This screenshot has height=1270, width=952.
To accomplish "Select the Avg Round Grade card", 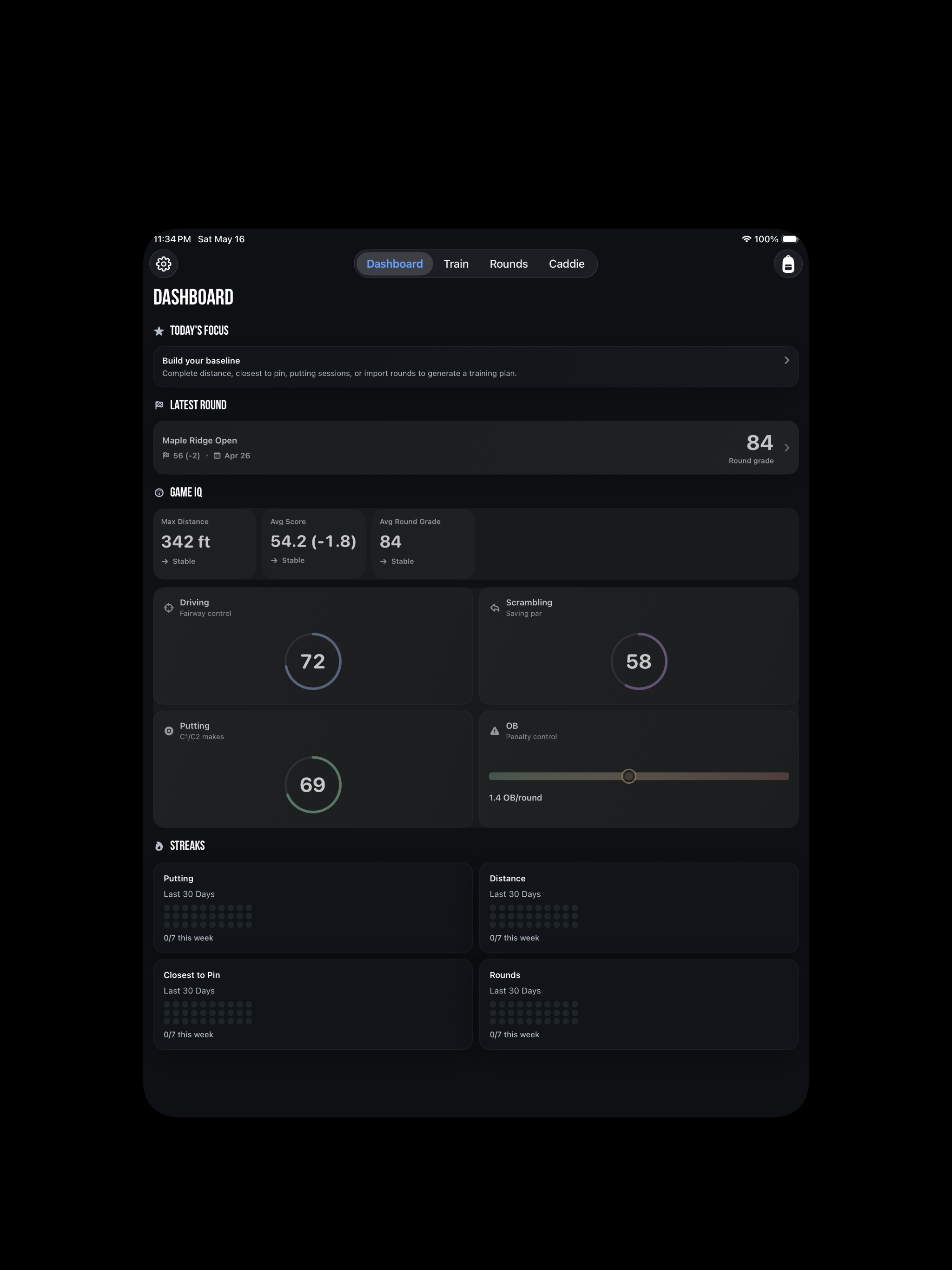I will tap(423, 544).
